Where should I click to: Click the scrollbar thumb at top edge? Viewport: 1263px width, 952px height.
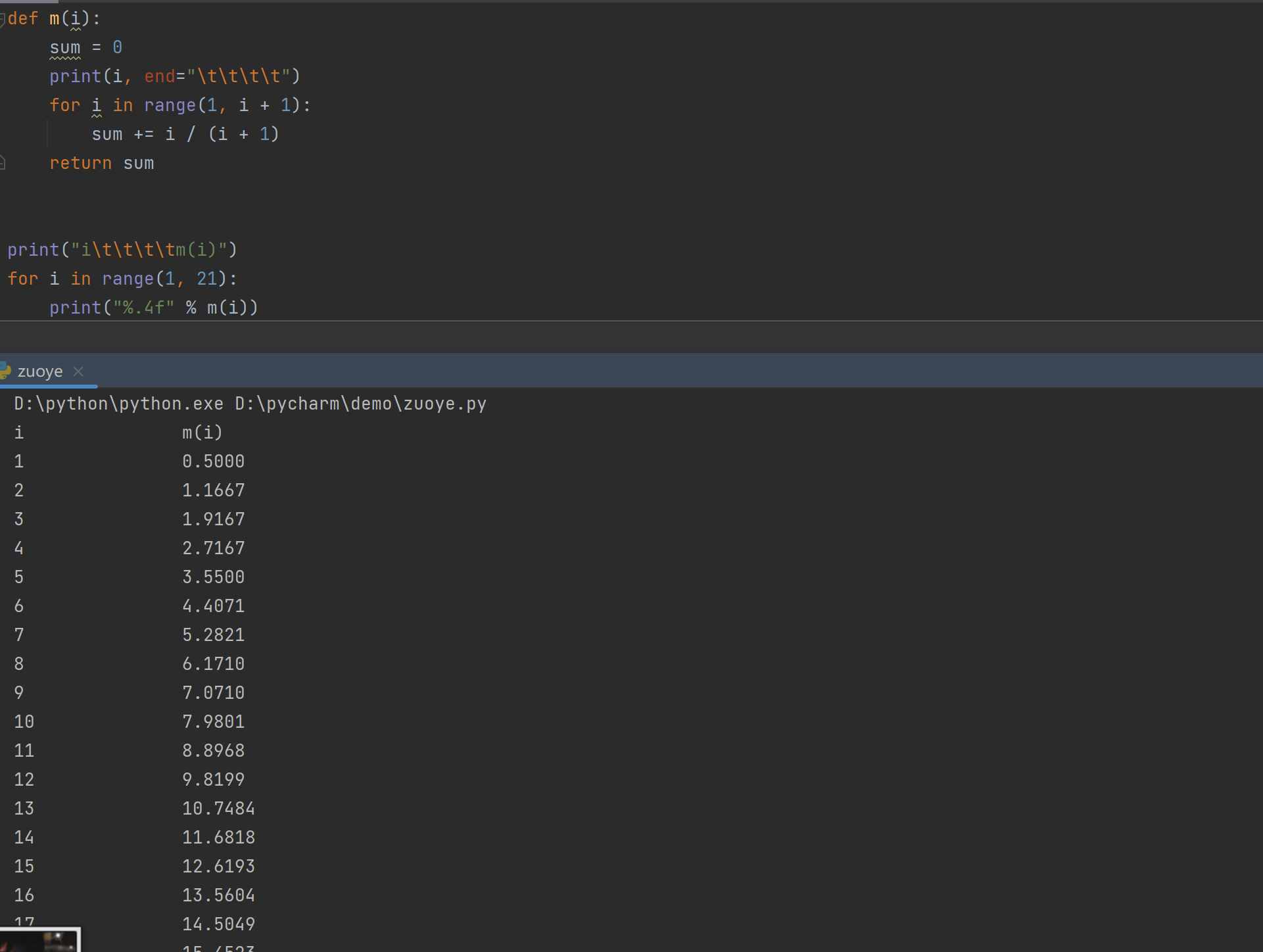[30, 1]
